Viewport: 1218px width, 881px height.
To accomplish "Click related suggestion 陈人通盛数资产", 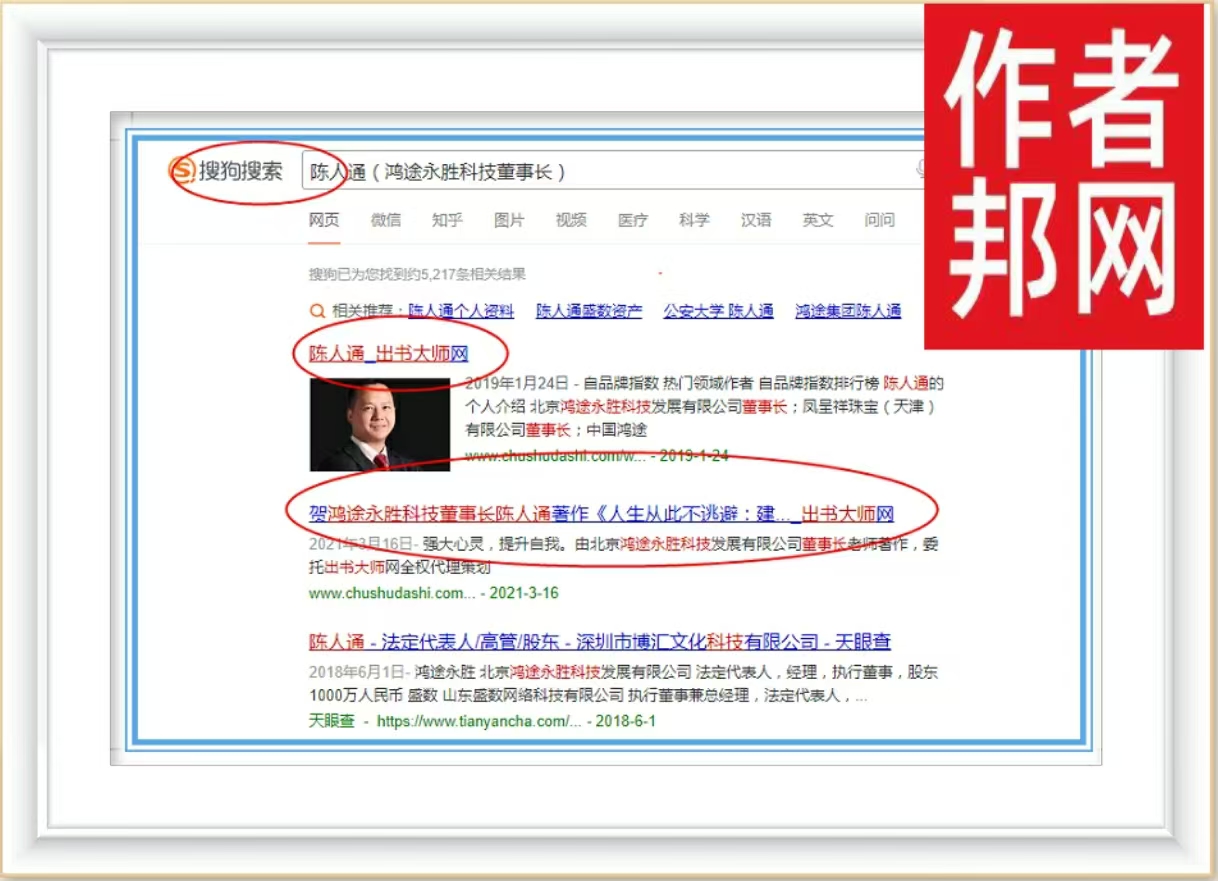I will [x=589, y=311].
